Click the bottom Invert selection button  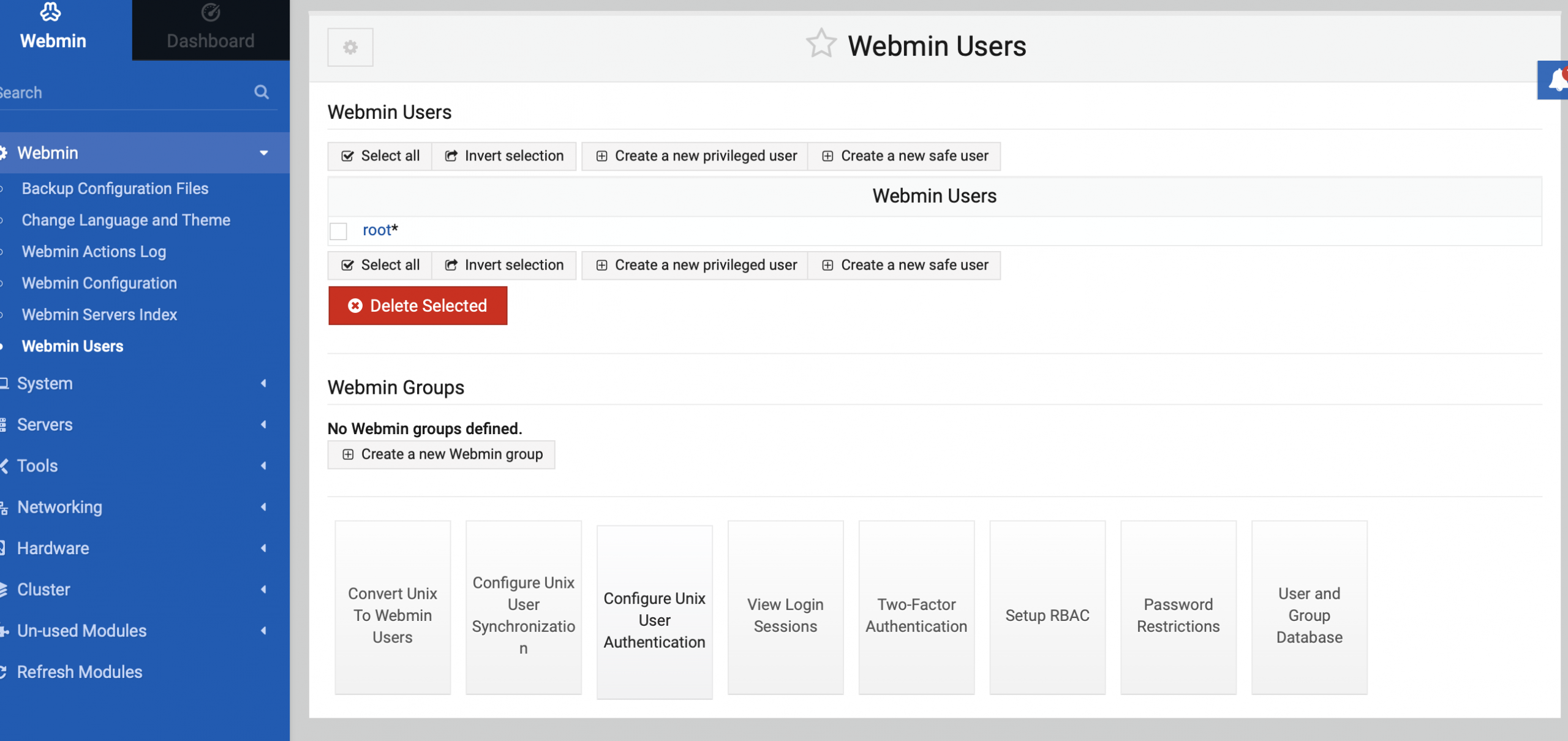coord(504,265)
